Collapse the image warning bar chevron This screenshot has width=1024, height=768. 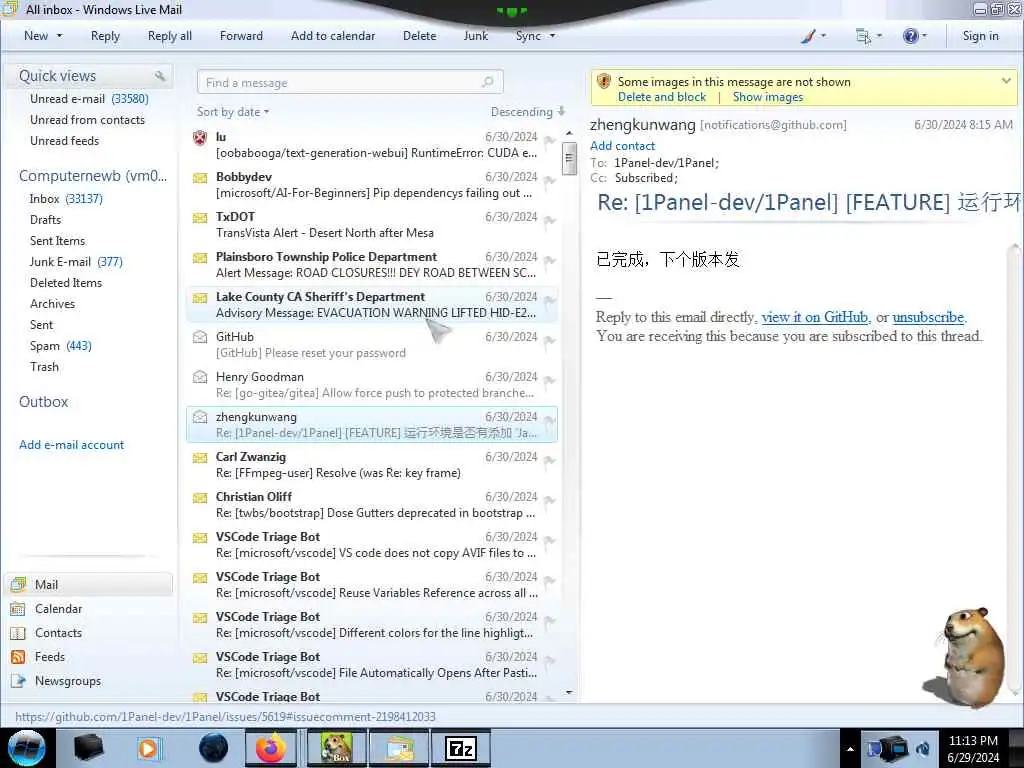pyautogui.click(x=1006, y=81)
